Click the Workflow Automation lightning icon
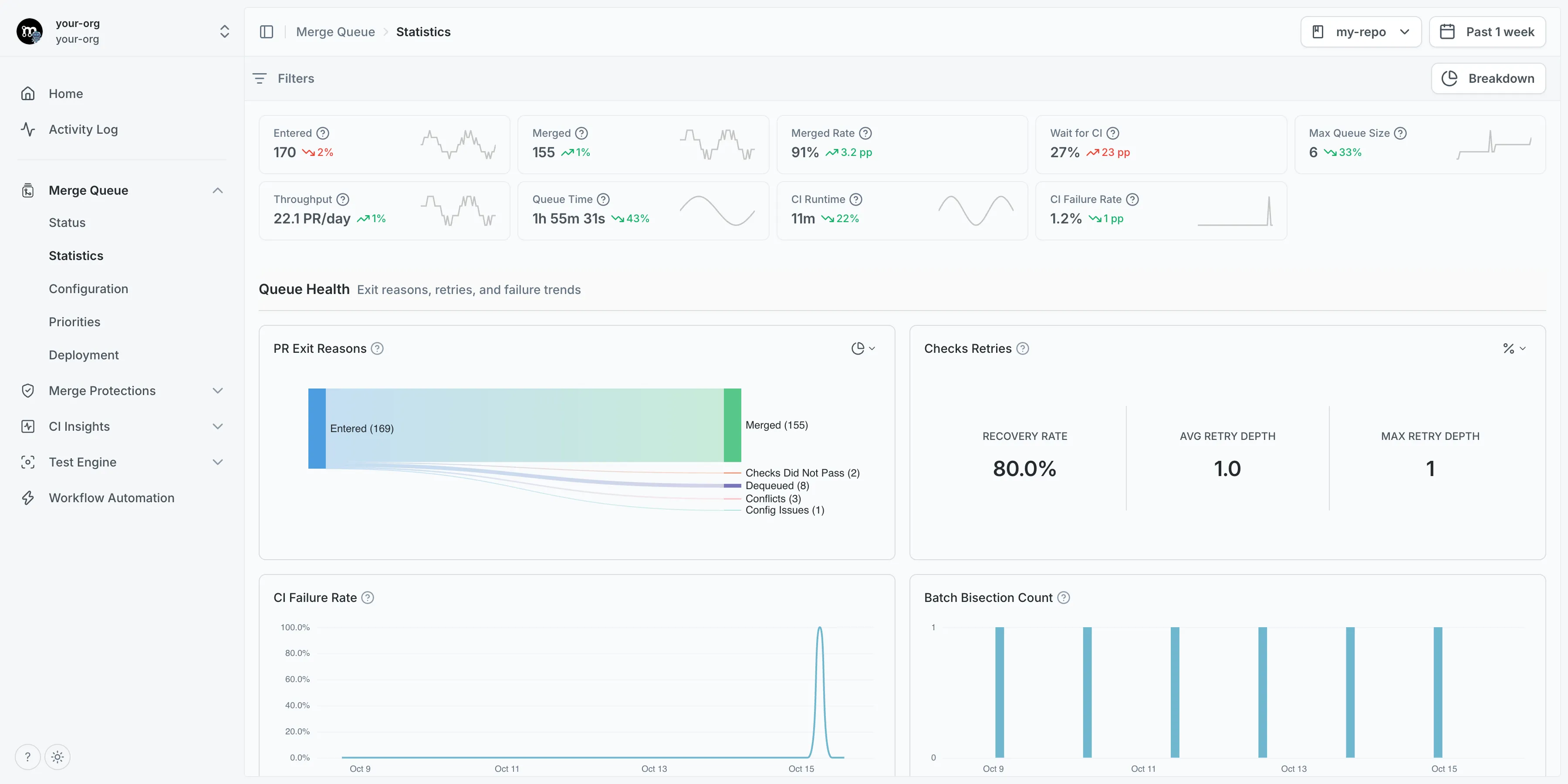Viewport: 1568px width, 784px height. coord(28,498)
